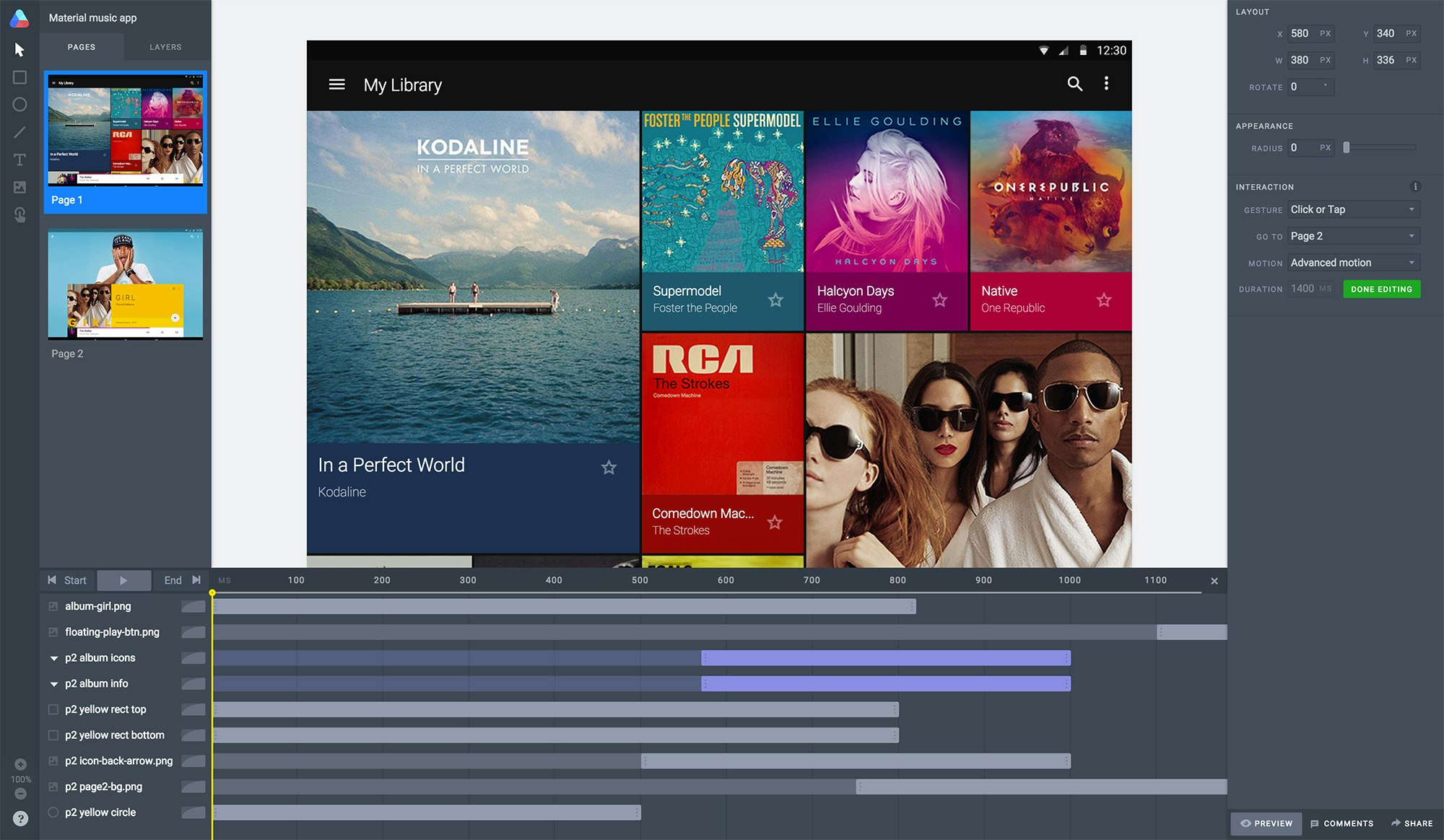Open the Gesture dropdown Click or Tap

[x=1352, y=210]
